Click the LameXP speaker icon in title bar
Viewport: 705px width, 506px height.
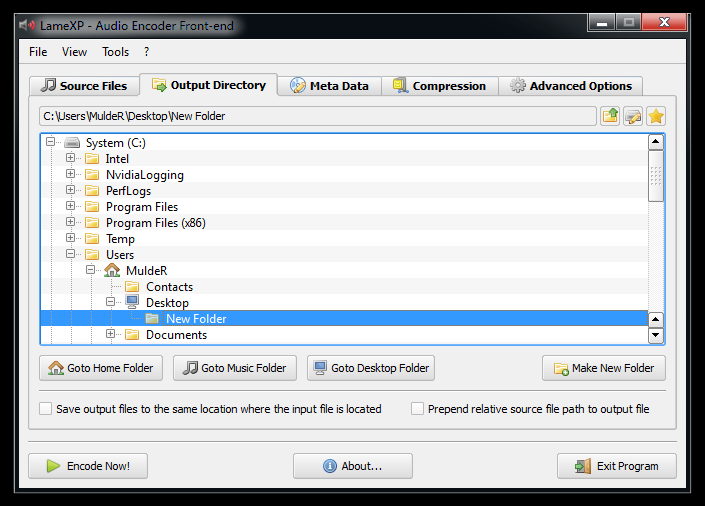pos(27,23)
